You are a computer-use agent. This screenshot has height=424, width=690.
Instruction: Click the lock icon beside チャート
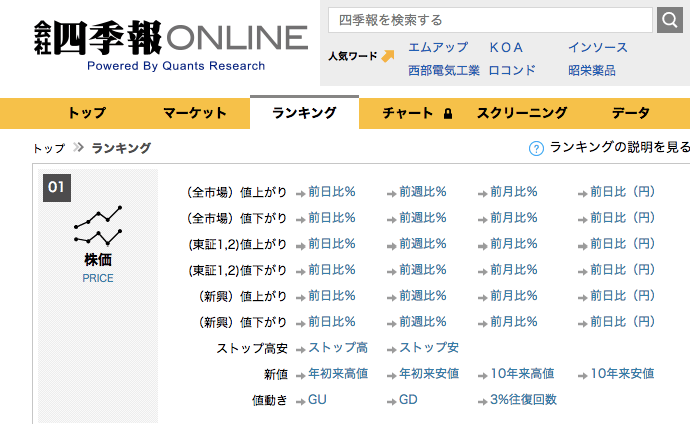447,114
